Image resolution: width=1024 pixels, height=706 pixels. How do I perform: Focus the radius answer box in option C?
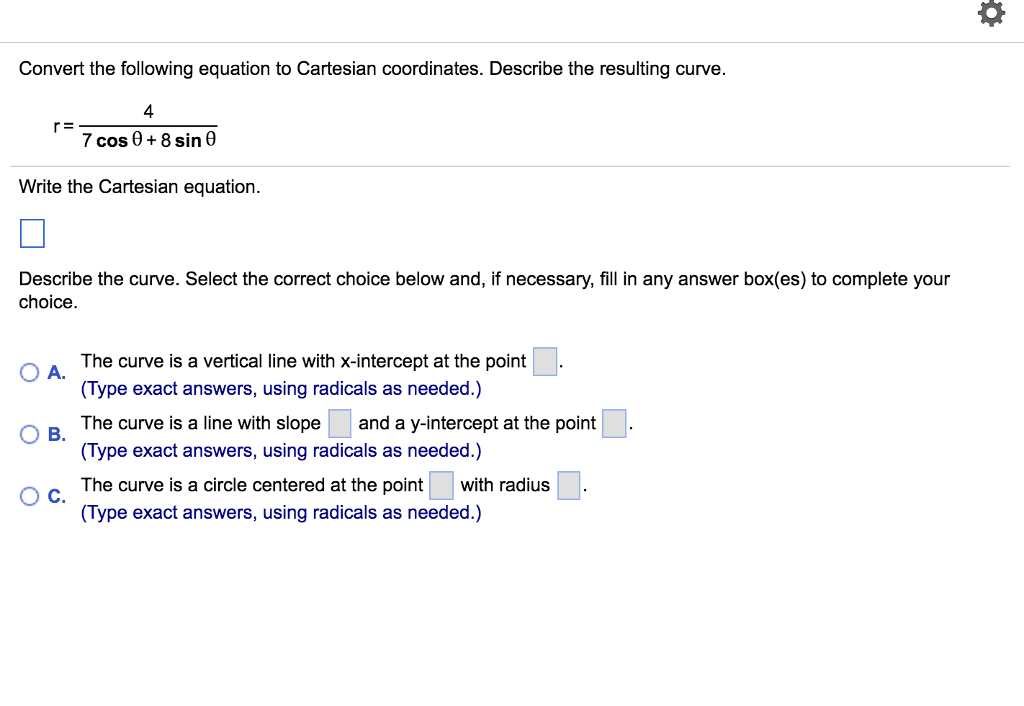coord(568,485)
